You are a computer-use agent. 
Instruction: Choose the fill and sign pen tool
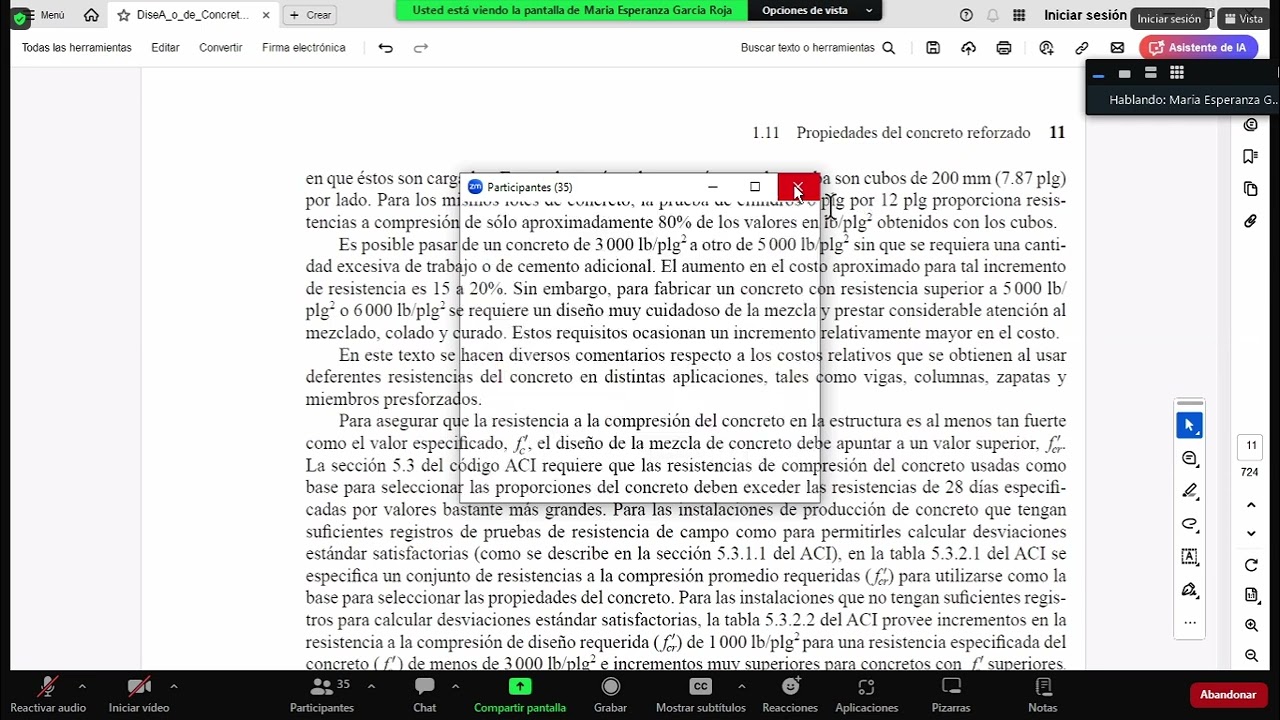[x=1190, y=590]
